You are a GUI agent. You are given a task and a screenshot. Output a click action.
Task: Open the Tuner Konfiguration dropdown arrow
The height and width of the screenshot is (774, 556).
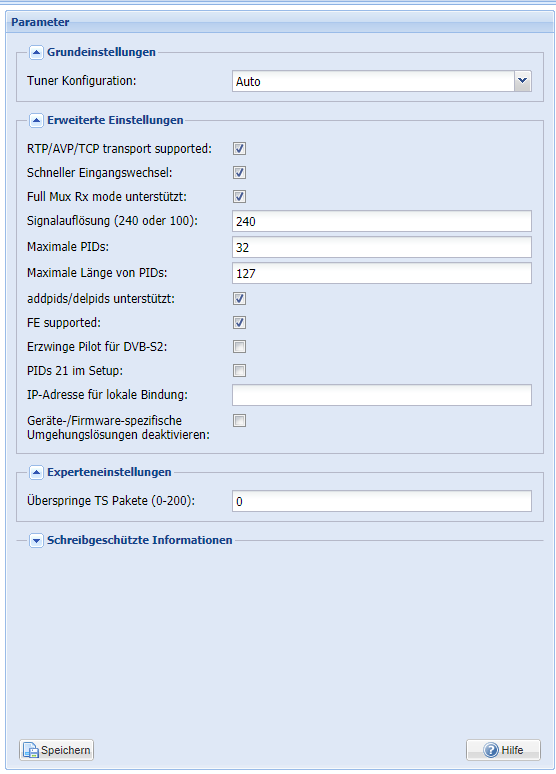tap(522, 81)
